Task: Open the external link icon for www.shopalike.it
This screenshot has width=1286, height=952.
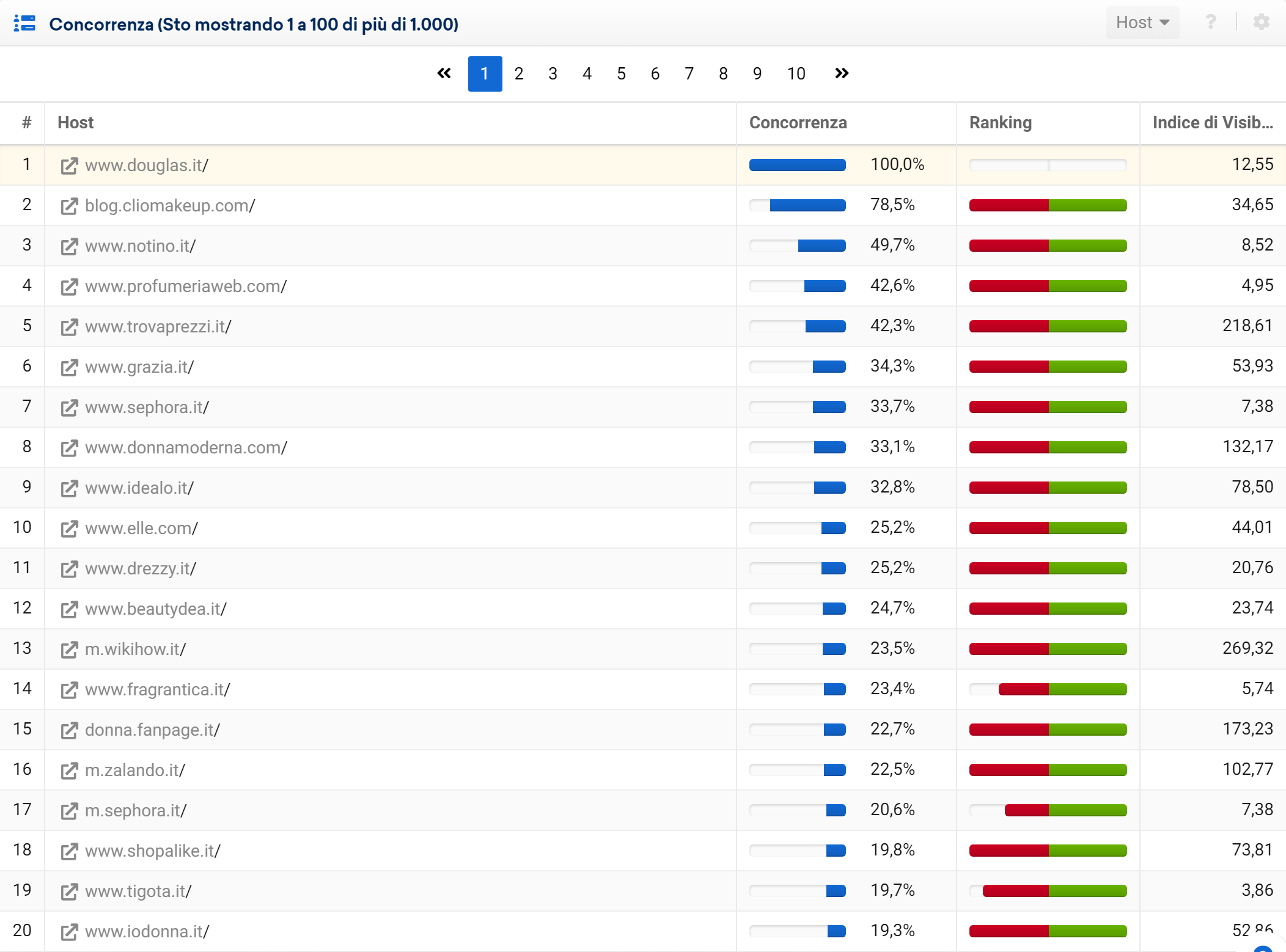Action: point(69,851)
